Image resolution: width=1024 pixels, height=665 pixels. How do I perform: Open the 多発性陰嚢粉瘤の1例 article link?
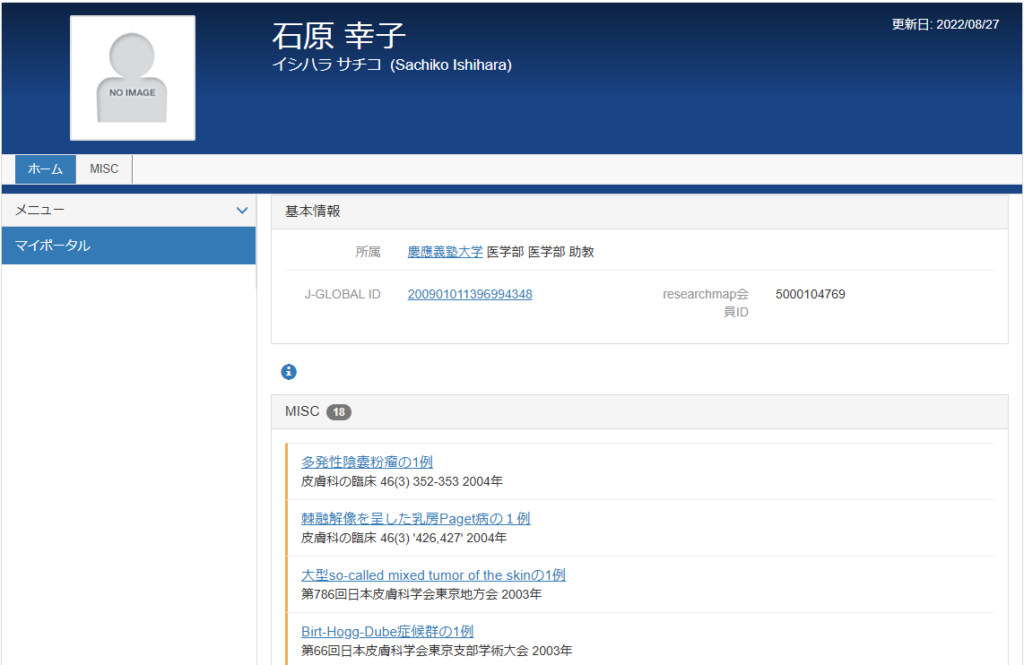coord(367,462)
